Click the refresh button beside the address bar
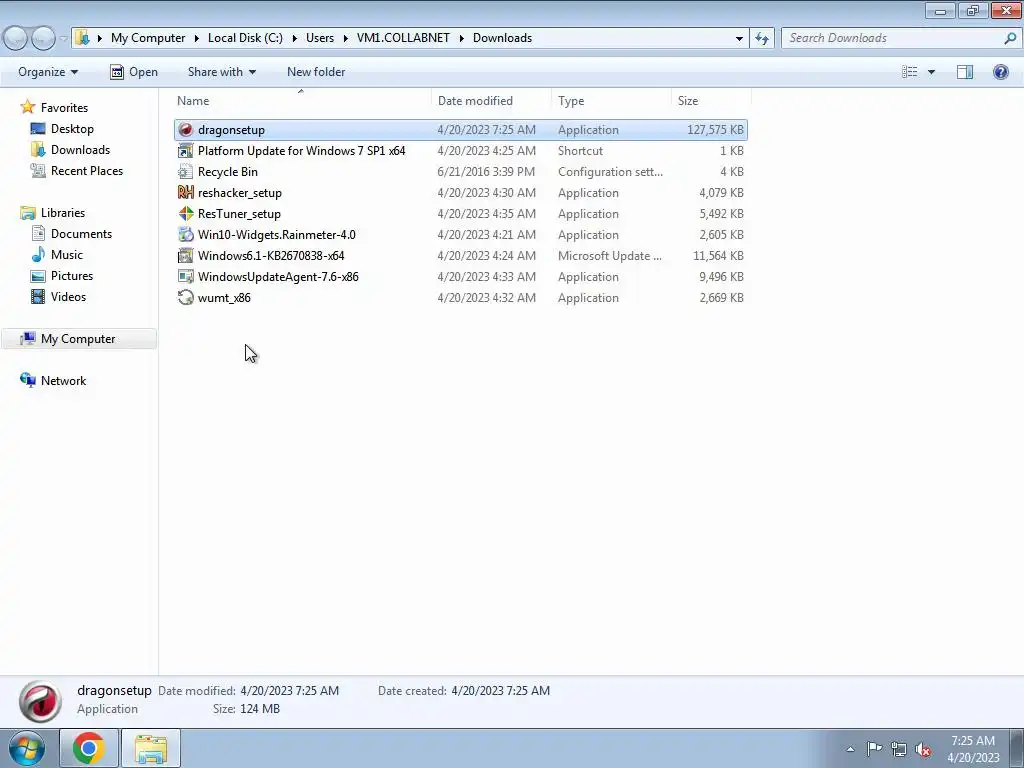This screenshot has width=1024, height=768. 761,38
